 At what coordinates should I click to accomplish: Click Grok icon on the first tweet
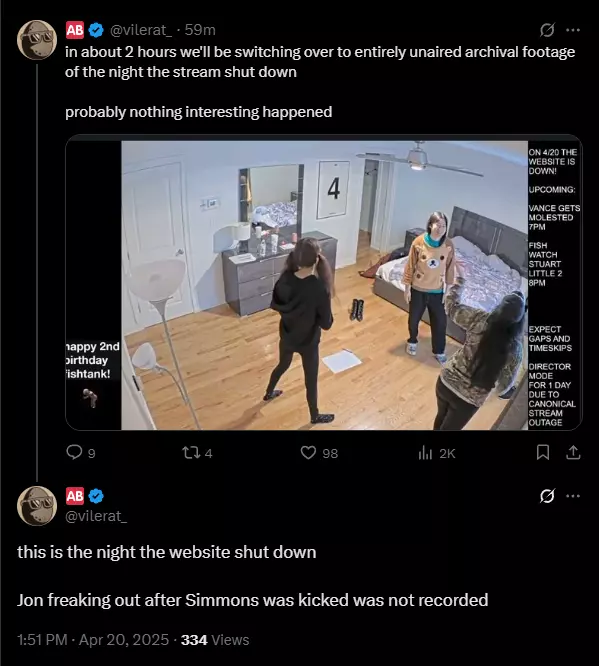click(547, 30)
